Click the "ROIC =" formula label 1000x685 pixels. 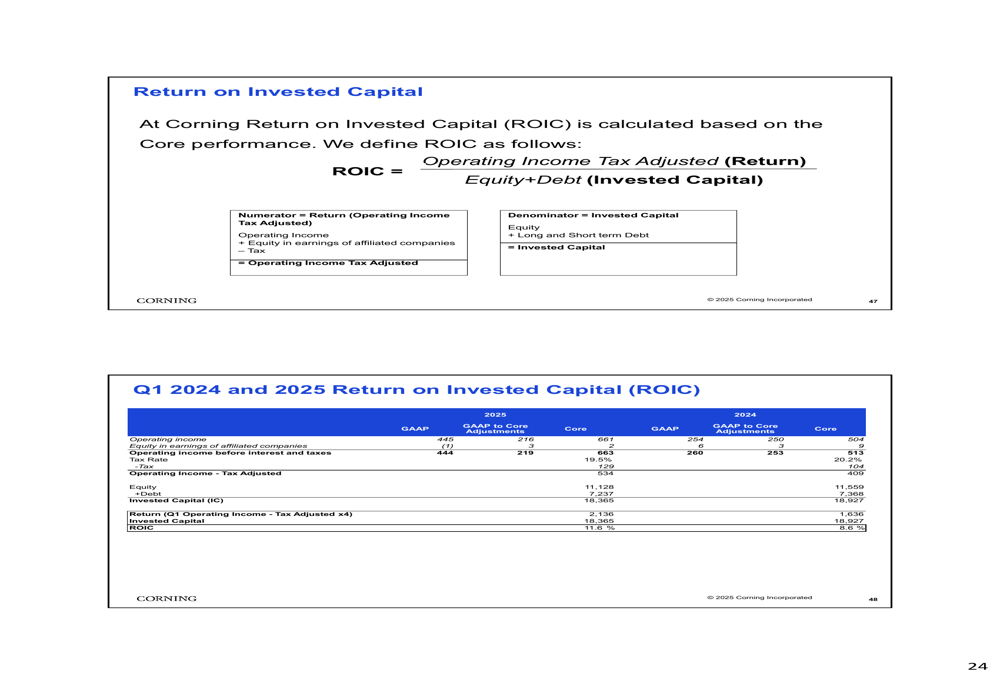point(367,171)
